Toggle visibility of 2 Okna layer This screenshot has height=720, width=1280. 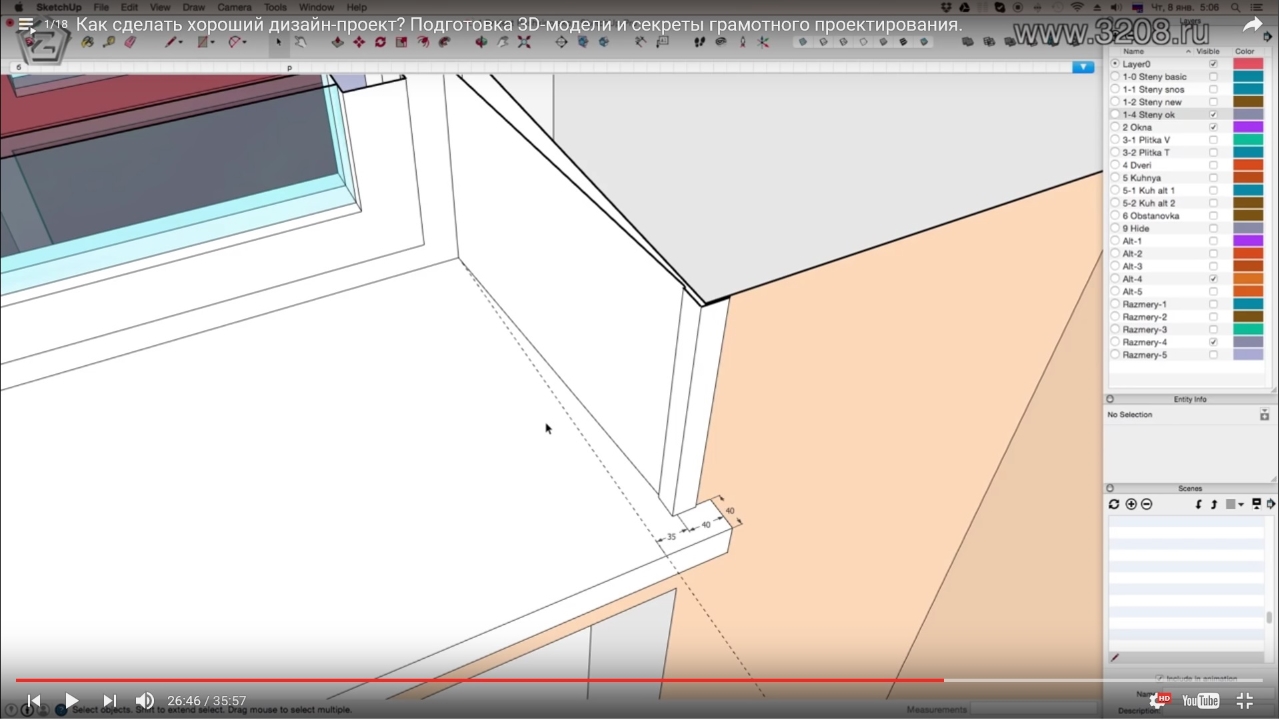tap(1213, 127)
